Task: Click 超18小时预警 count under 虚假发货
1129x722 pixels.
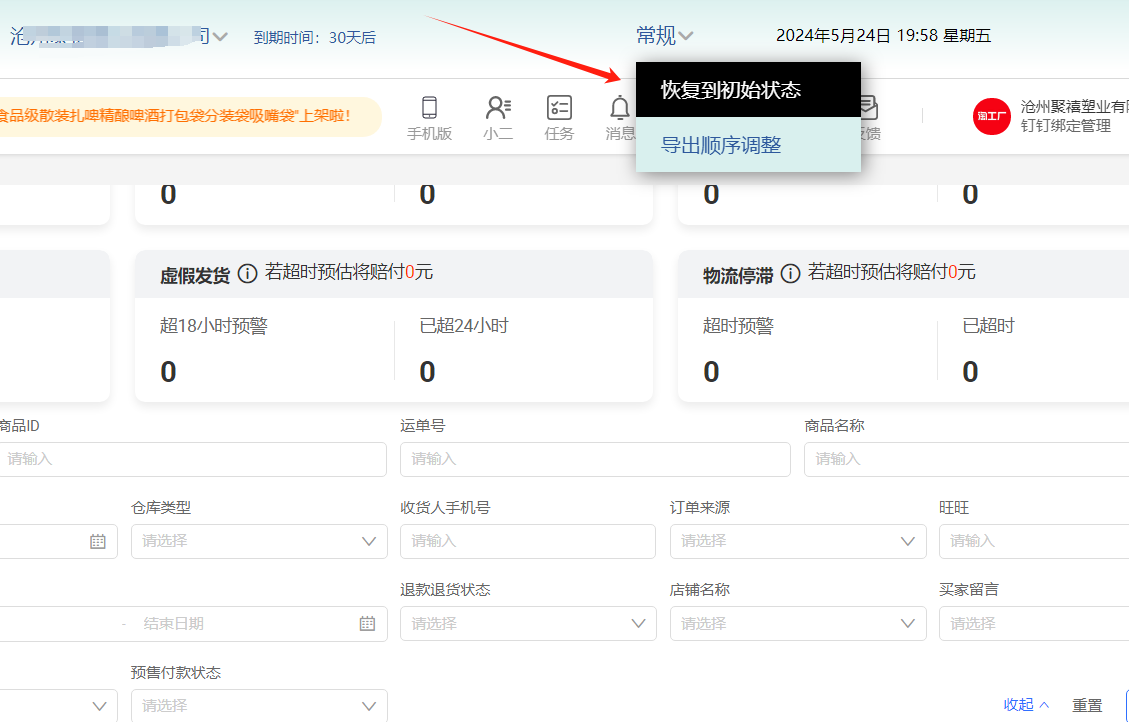Action: click(x=168, y=372)
